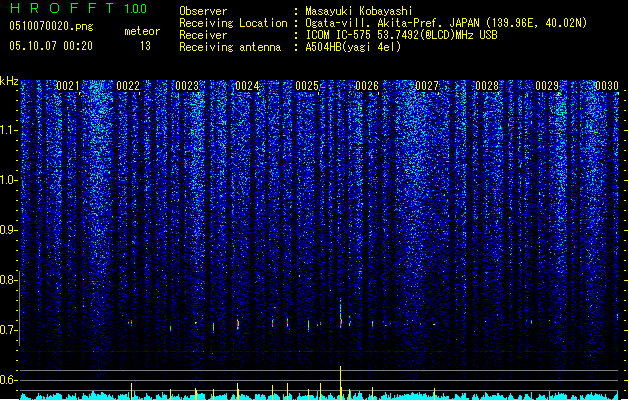This screenshot has height=400, width=629.
Task: Click the meteor count value 13
Action: [145, 46]
